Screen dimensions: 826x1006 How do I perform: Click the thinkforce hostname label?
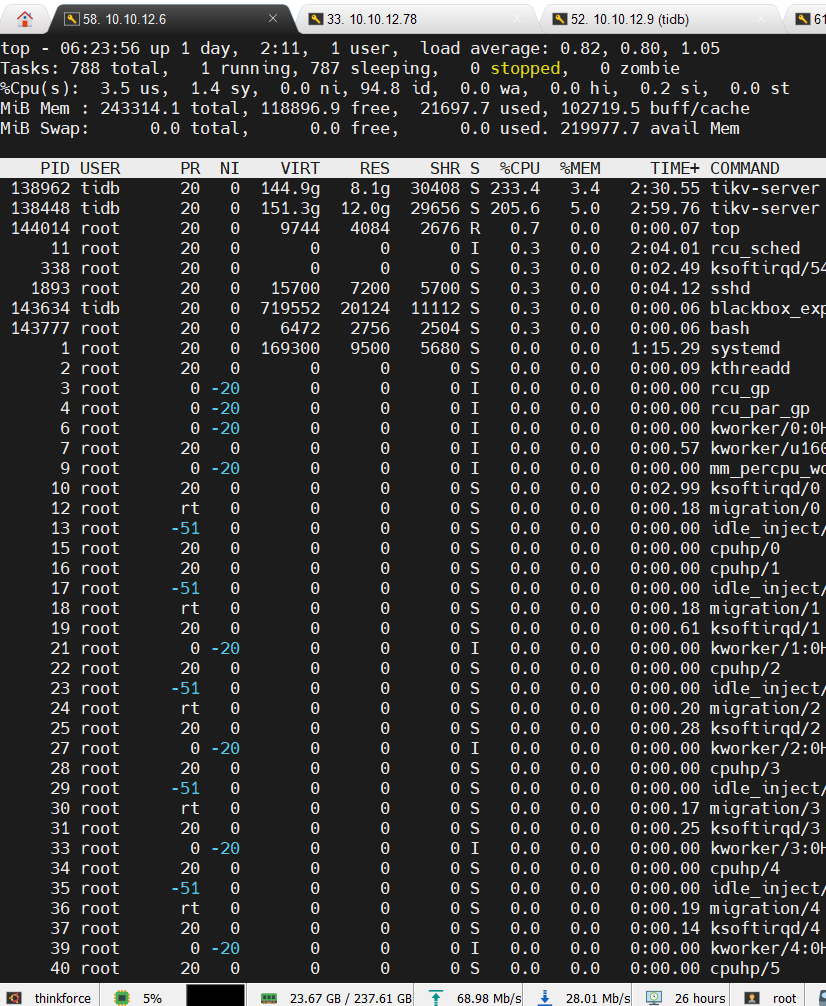[x=63, y=998]
